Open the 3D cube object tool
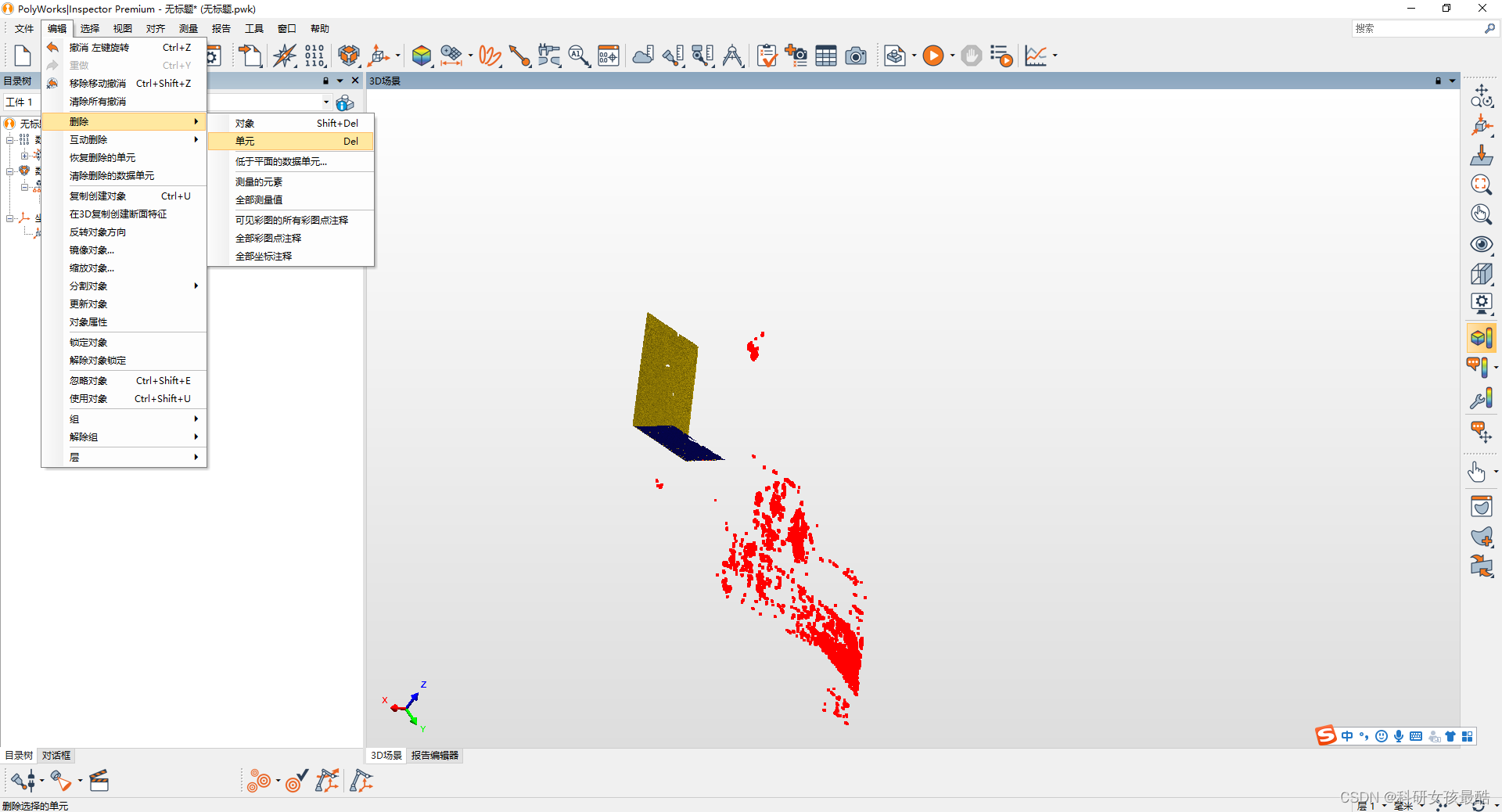1502x812 pixels. 349,56
